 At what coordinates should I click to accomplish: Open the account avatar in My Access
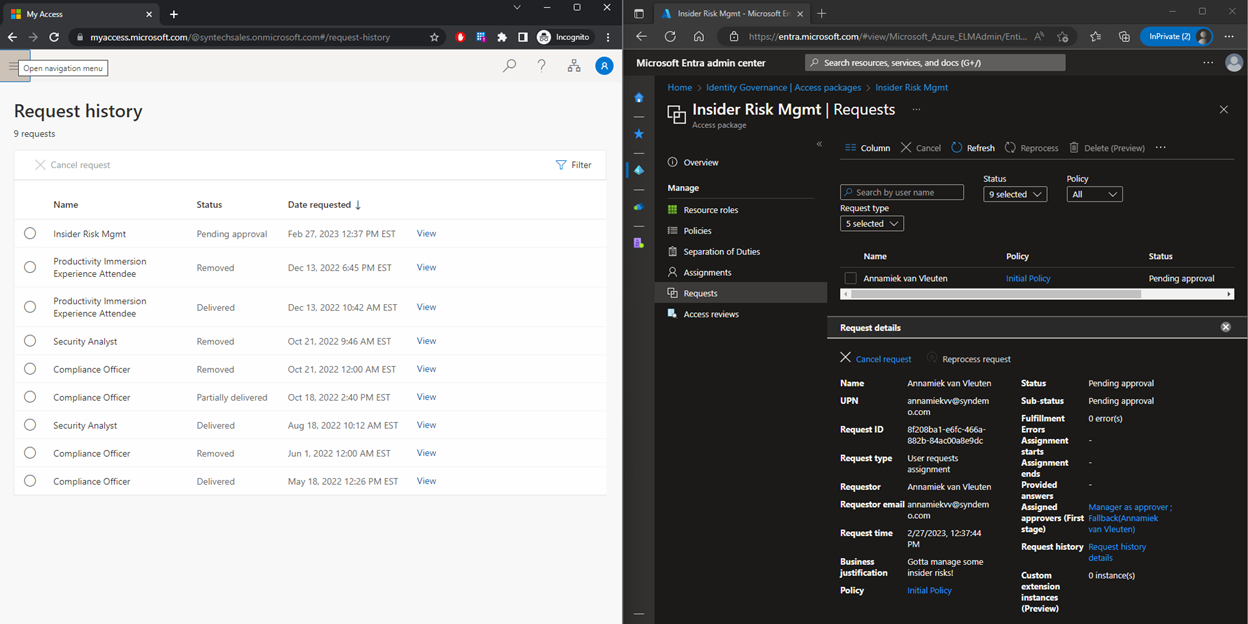tap(604, 66)
